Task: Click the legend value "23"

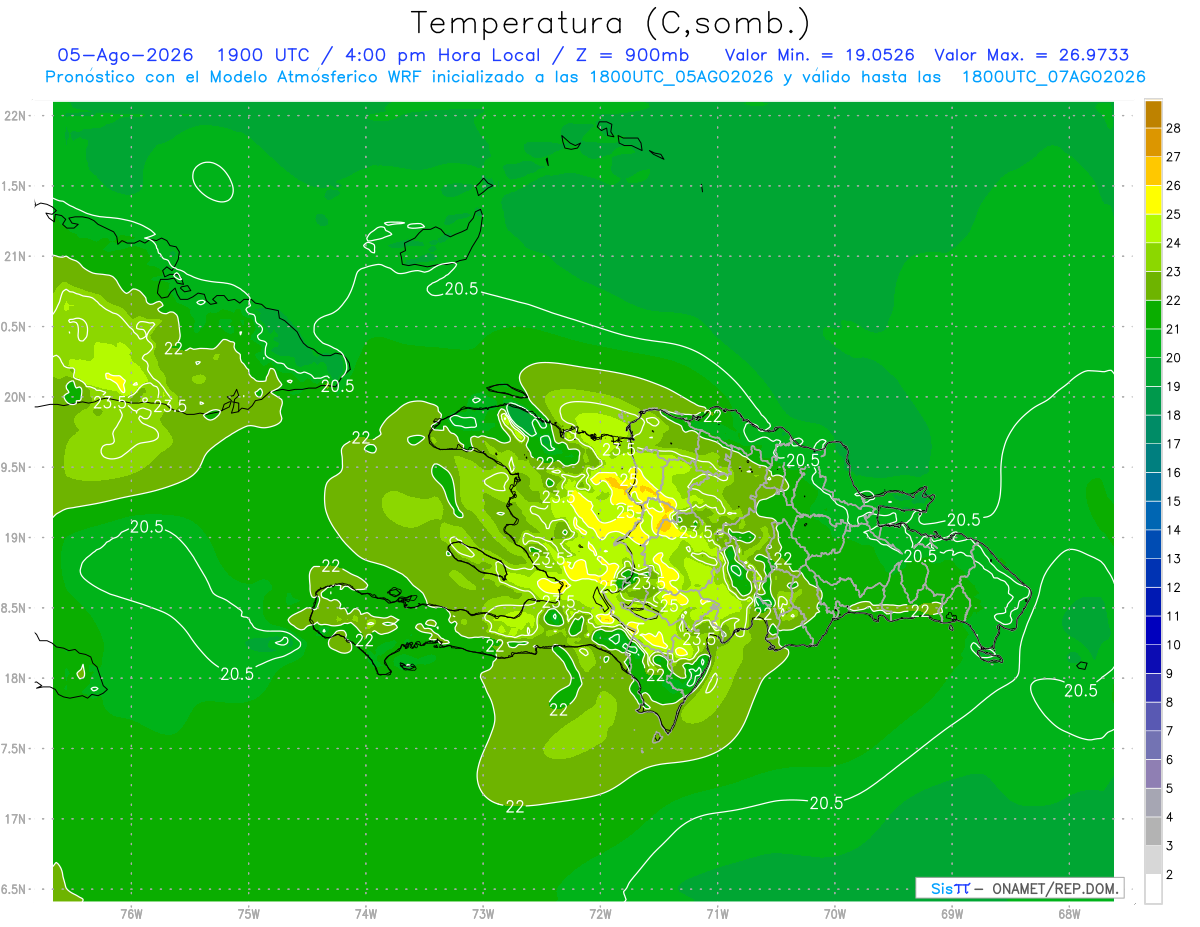Action: pyautogui.click(x=1173, y=272)
